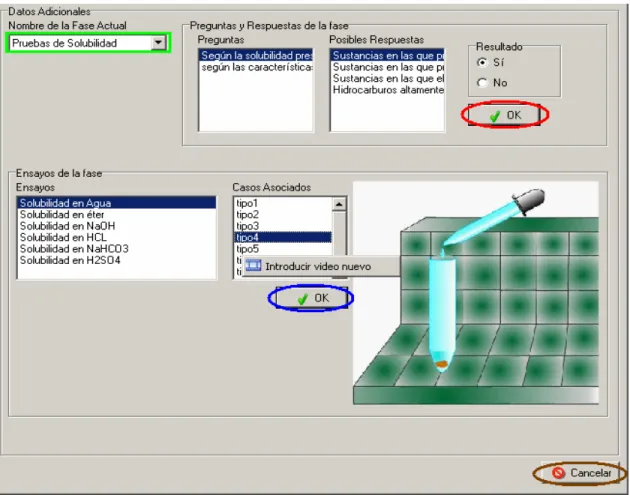
Task: Select answer 'Sustancias en las que el'
Action: pos(388,78)
